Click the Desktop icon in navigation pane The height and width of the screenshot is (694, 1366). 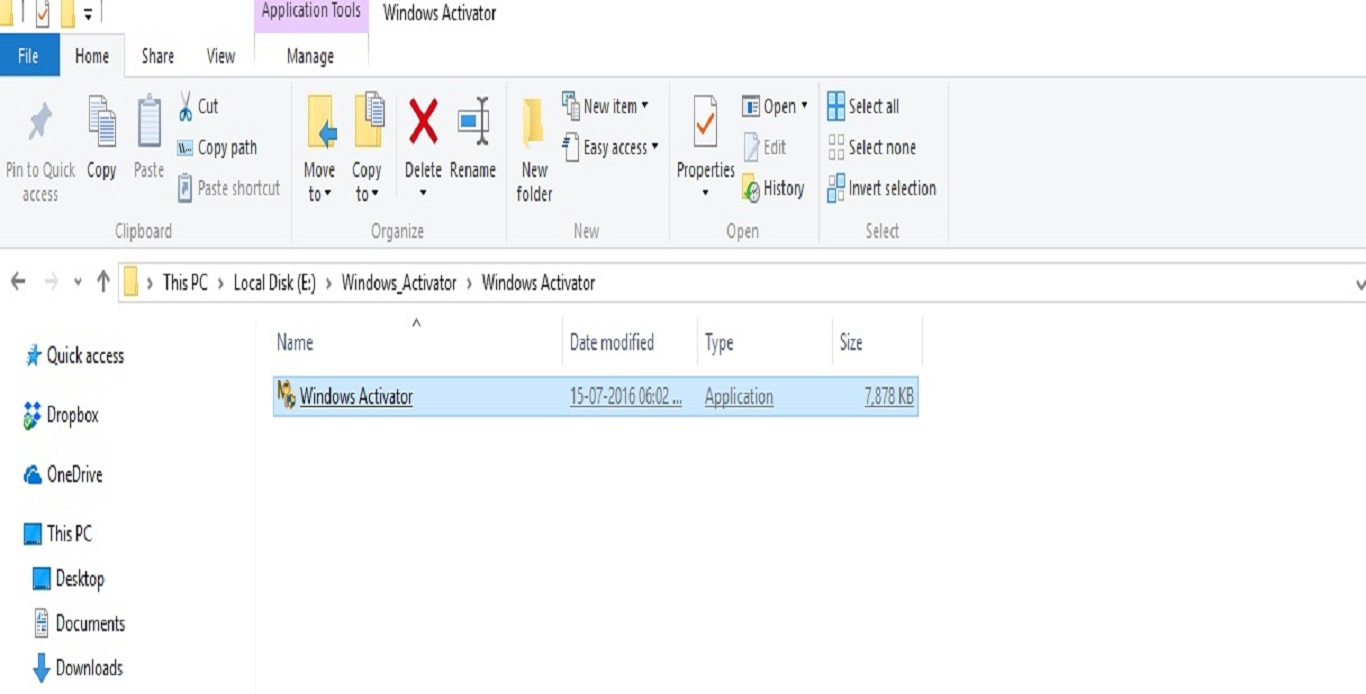(x=41, y=579)
